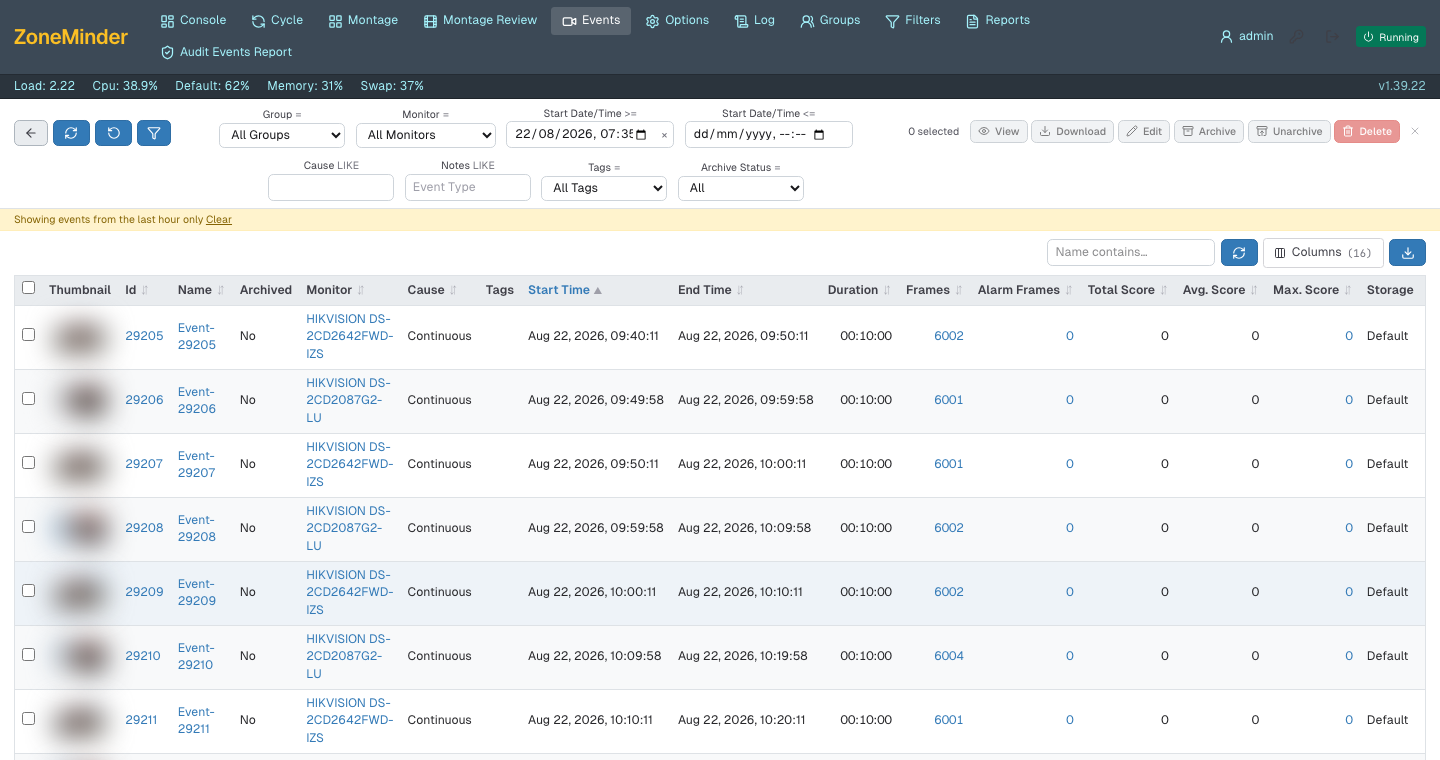Screen dimensions: 1440x760
Task: Mark the checkbox for Event-29211
Action: [x=29, y=719]
